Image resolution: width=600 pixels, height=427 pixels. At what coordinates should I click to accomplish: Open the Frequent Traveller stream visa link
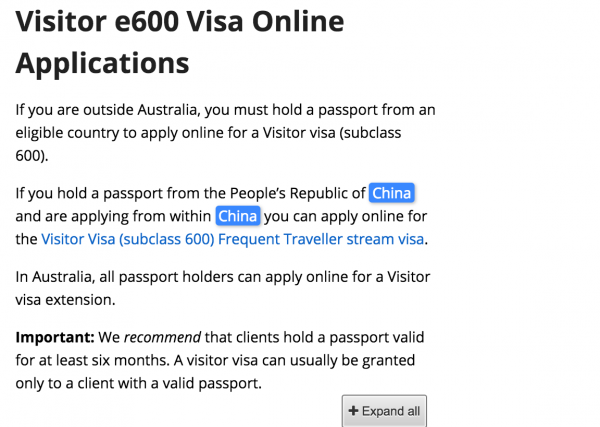[x=233, y=239]
